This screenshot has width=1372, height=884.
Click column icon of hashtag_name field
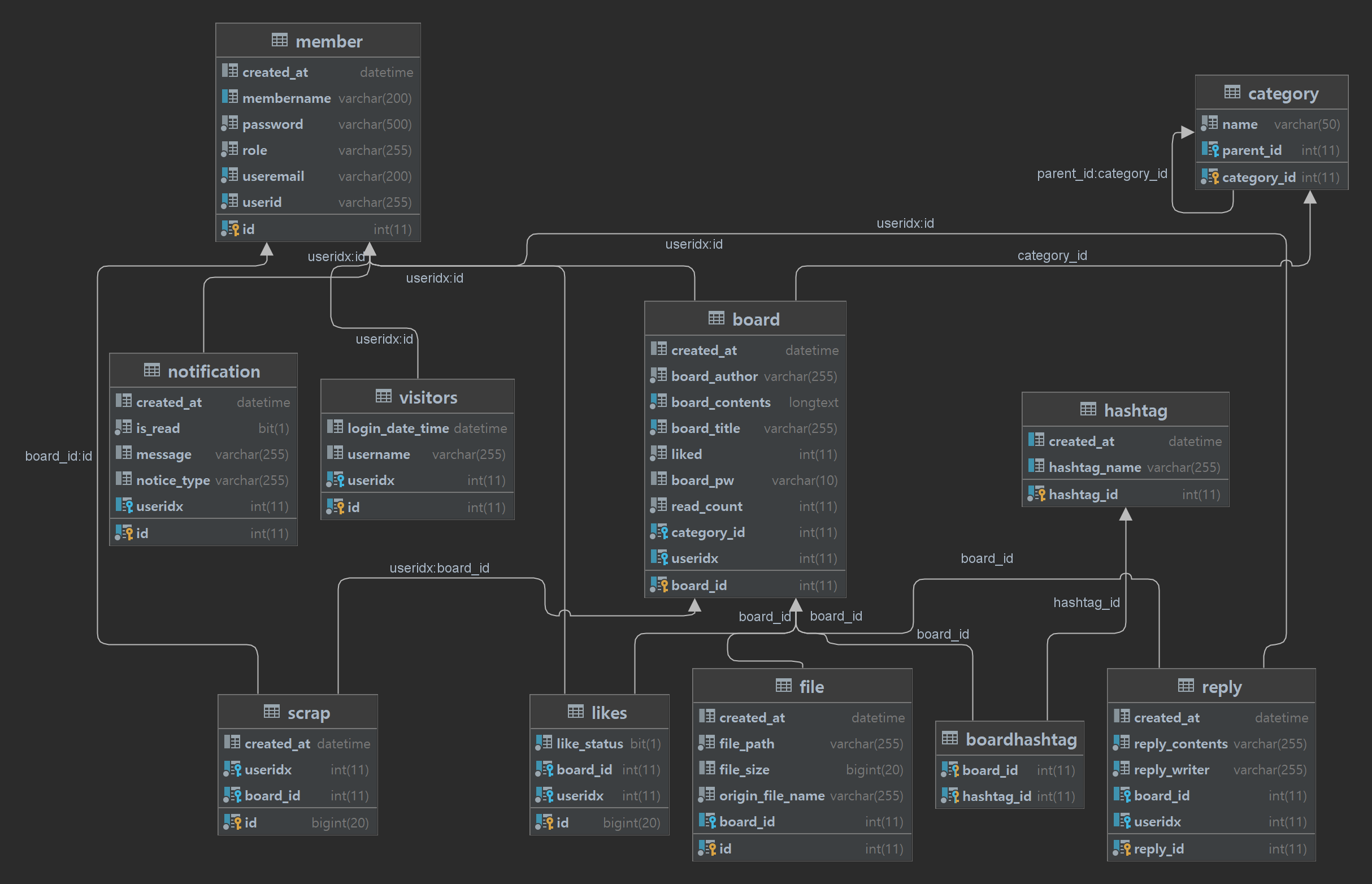(1036, 466)
